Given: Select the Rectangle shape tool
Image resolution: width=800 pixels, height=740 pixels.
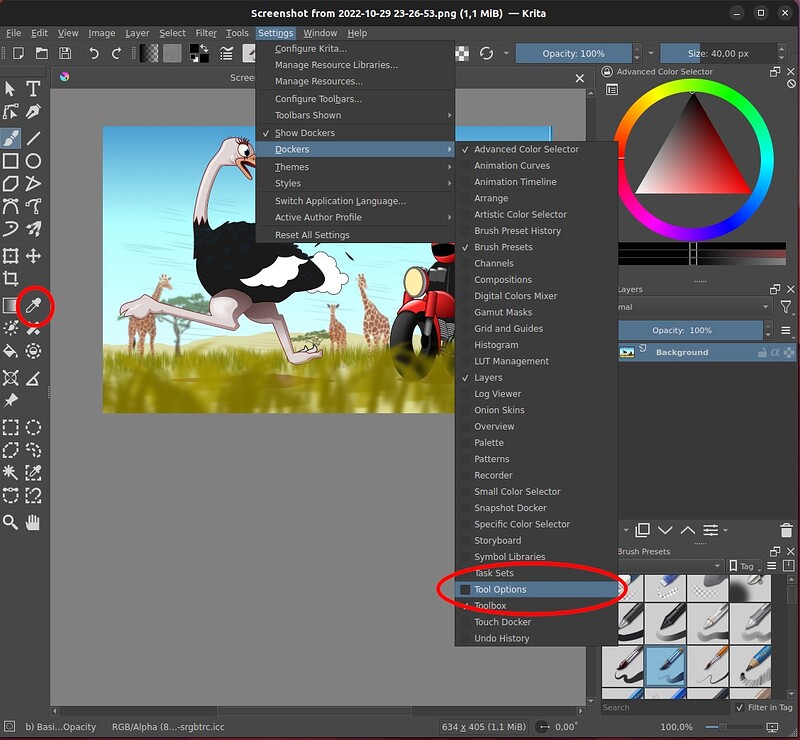Looking at the screenshot, I should point(11,161).
